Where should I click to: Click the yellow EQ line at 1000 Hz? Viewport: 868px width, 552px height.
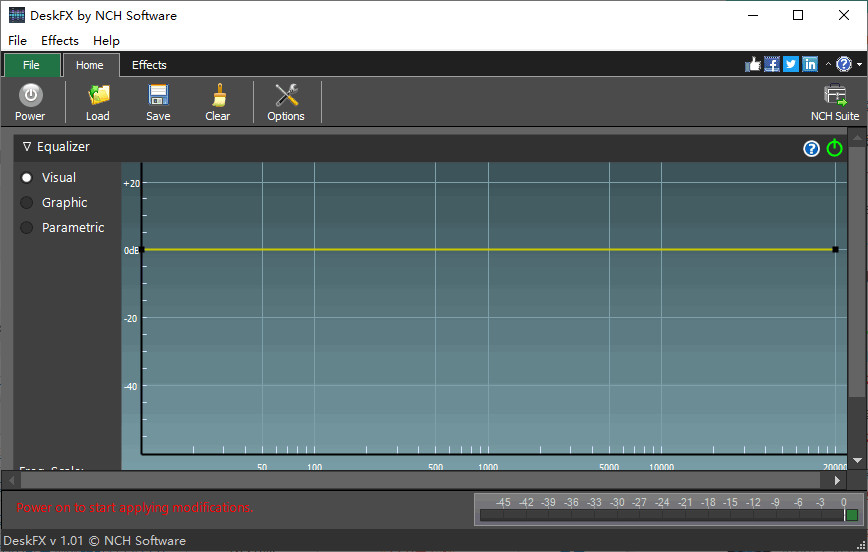[x=488, y=250]
